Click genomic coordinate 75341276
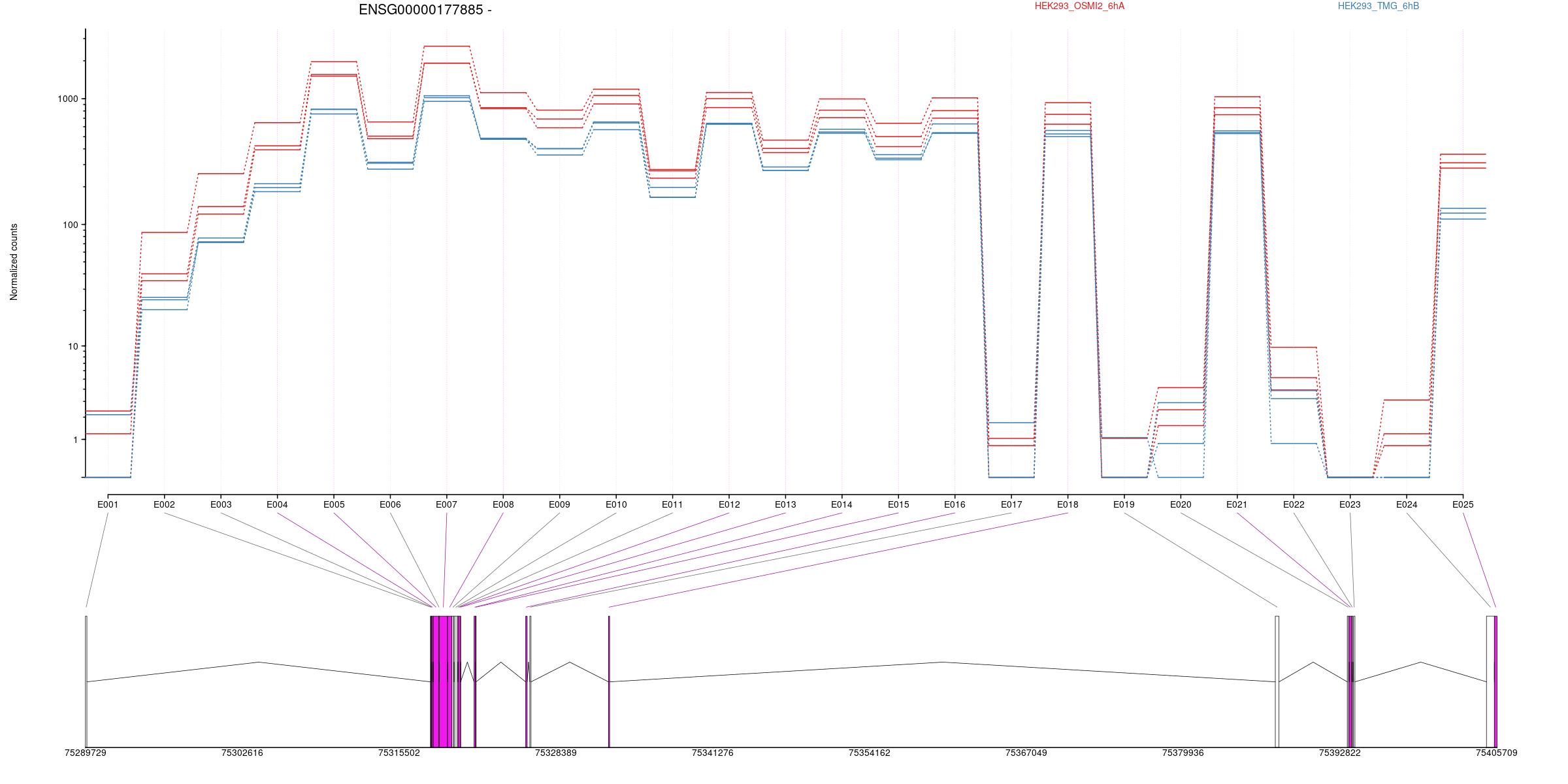 (x=713, y=753)
